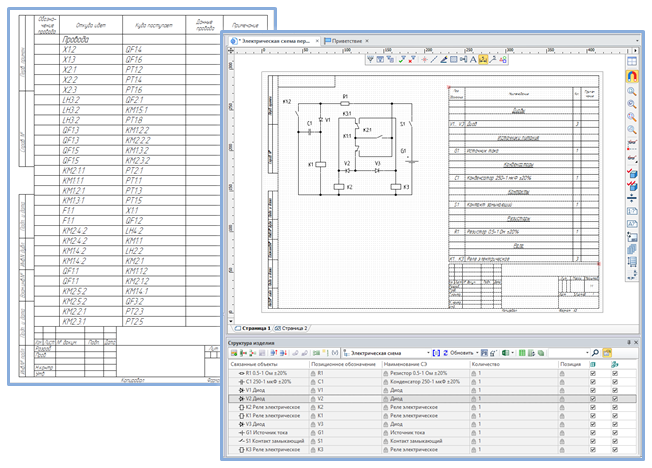Image resolution: width=652 pixels, height=468 pixels.
Task: Click the highlighted yellow icon in floating toolbar
Action: point(484,60)
